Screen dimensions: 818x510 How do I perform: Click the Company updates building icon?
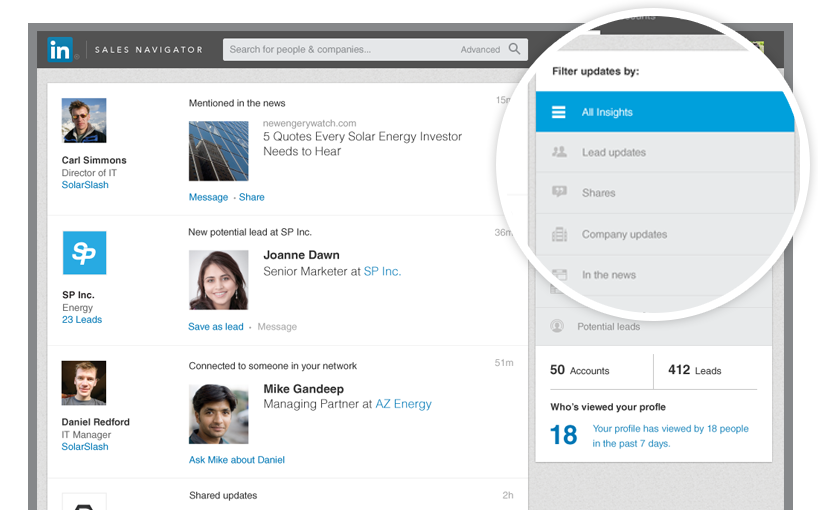tap(559, 234)
